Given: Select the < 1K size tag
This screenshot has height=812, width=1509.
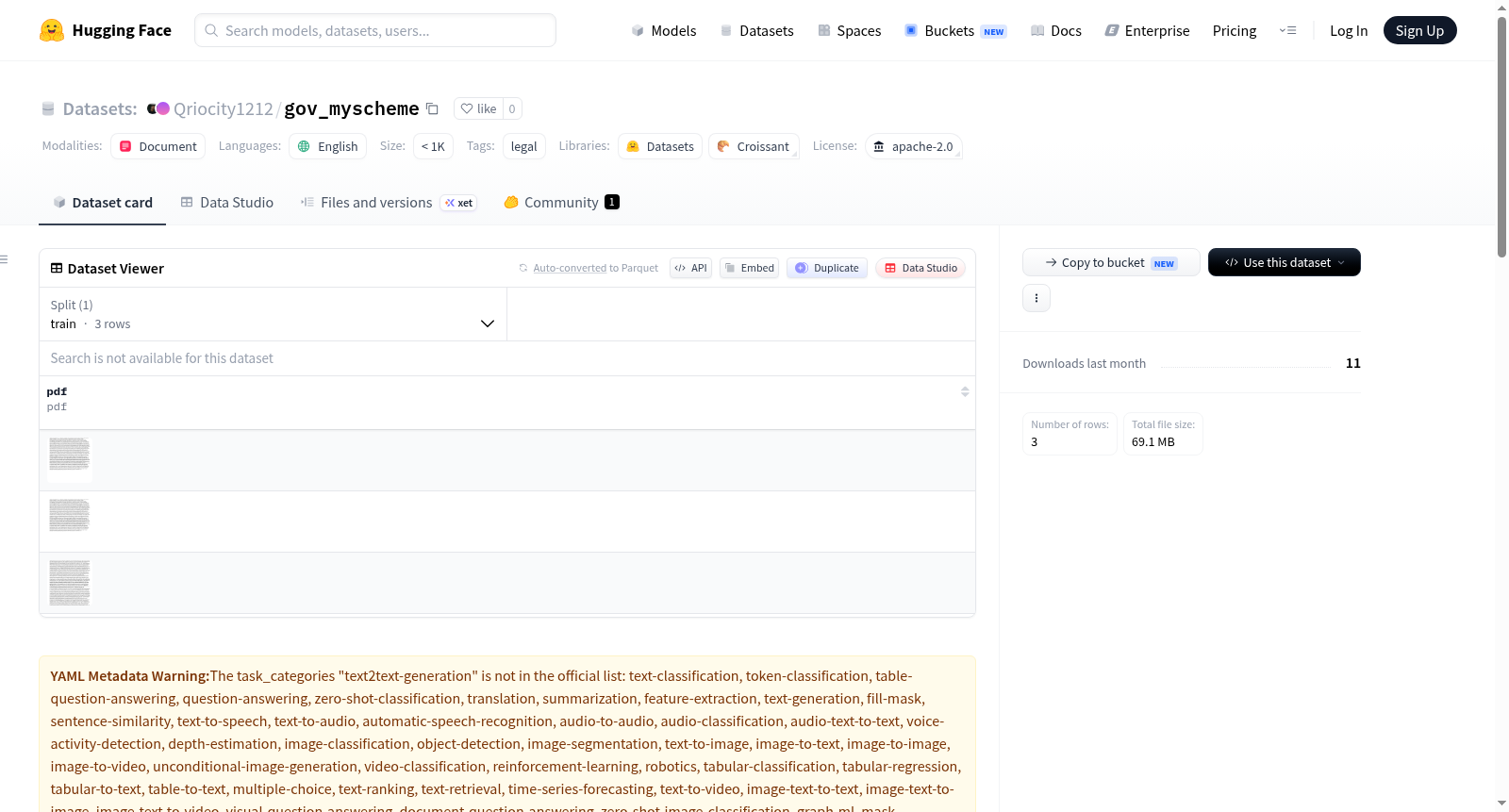Looking at the screenshot, I should pyautogui.click(x=434, y=146).
